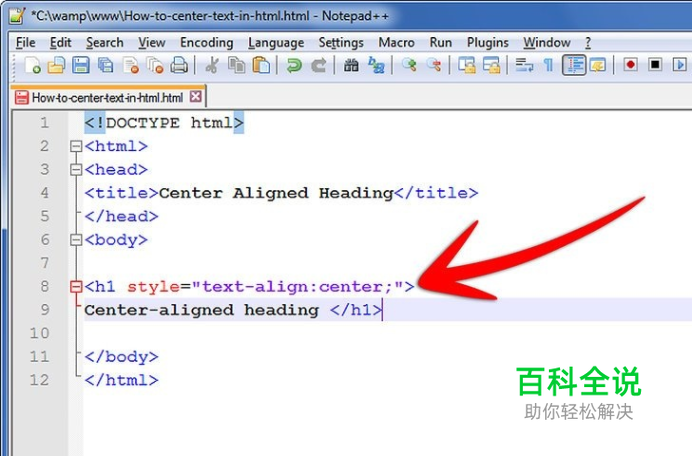692x456 pixels.
Task: Click line number 12 in the margin
Action: (x=39, y=380)
